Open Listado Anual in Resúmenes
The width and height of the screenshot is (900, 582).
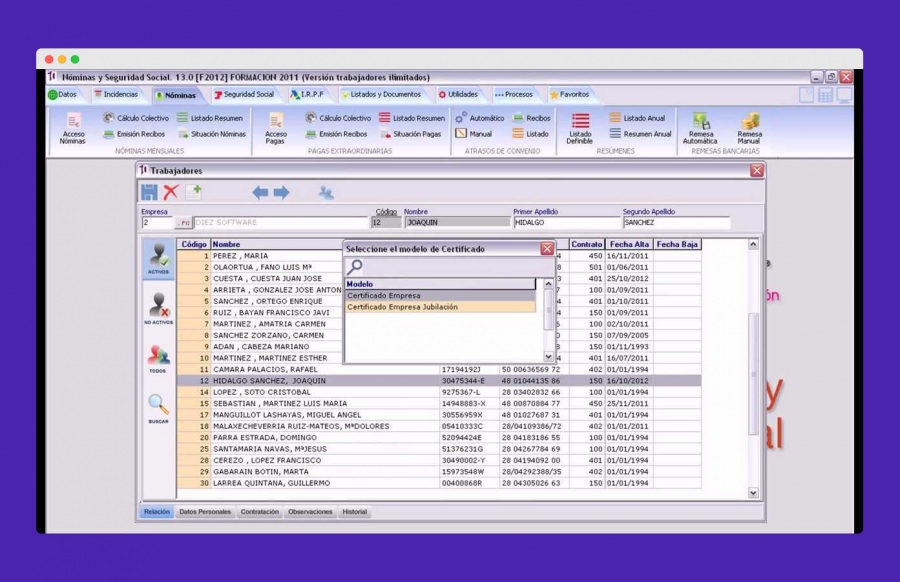coord(637,118)
